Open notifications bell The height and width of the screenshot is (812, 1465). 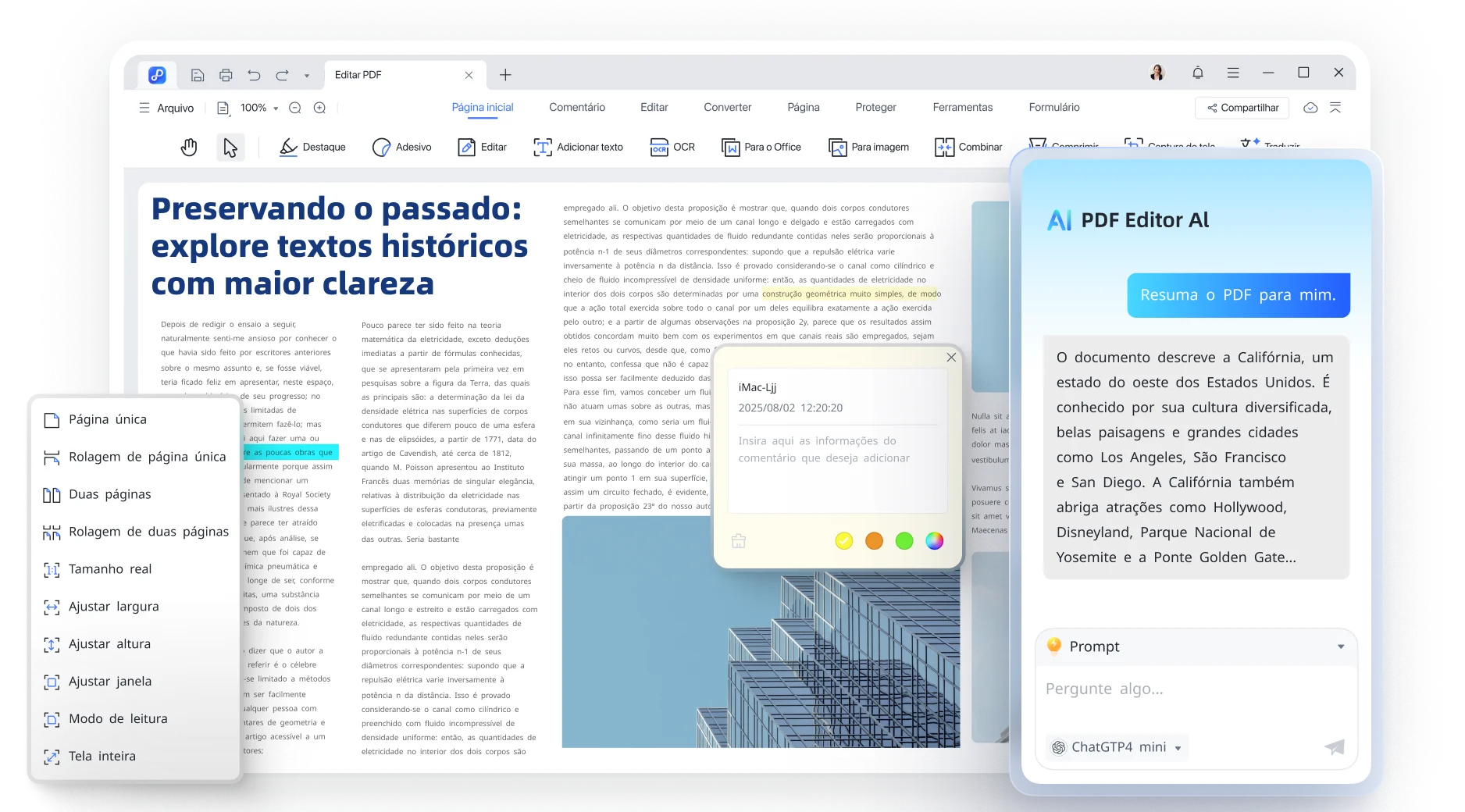[1197, 73]
